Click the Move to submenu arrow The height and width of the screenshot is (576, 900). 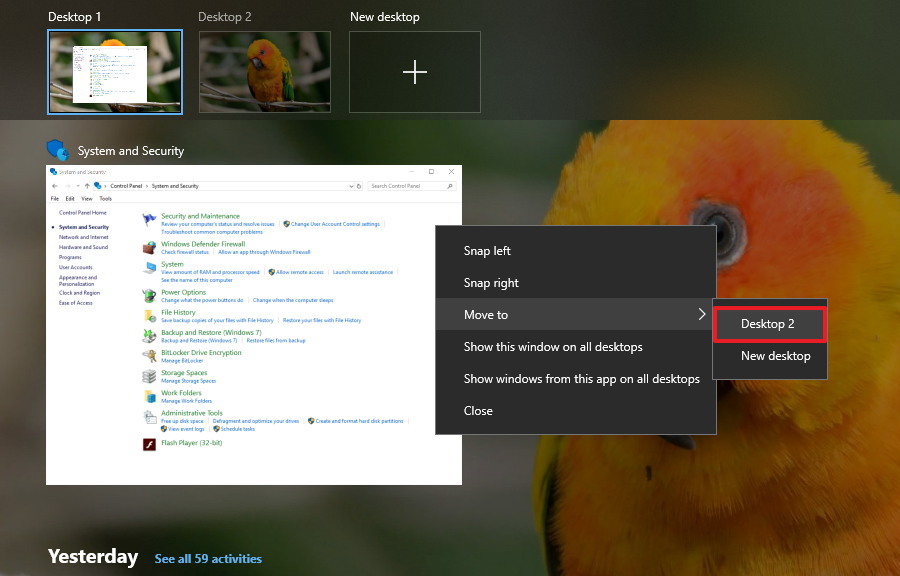[x=701, y=314]
